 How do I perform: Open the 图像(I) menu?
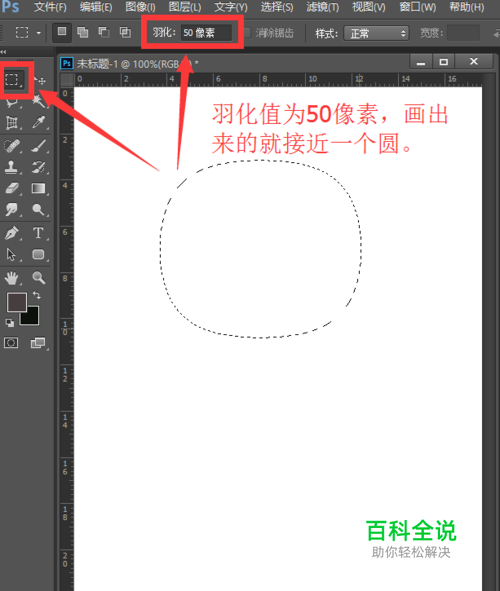click(140, 7)
